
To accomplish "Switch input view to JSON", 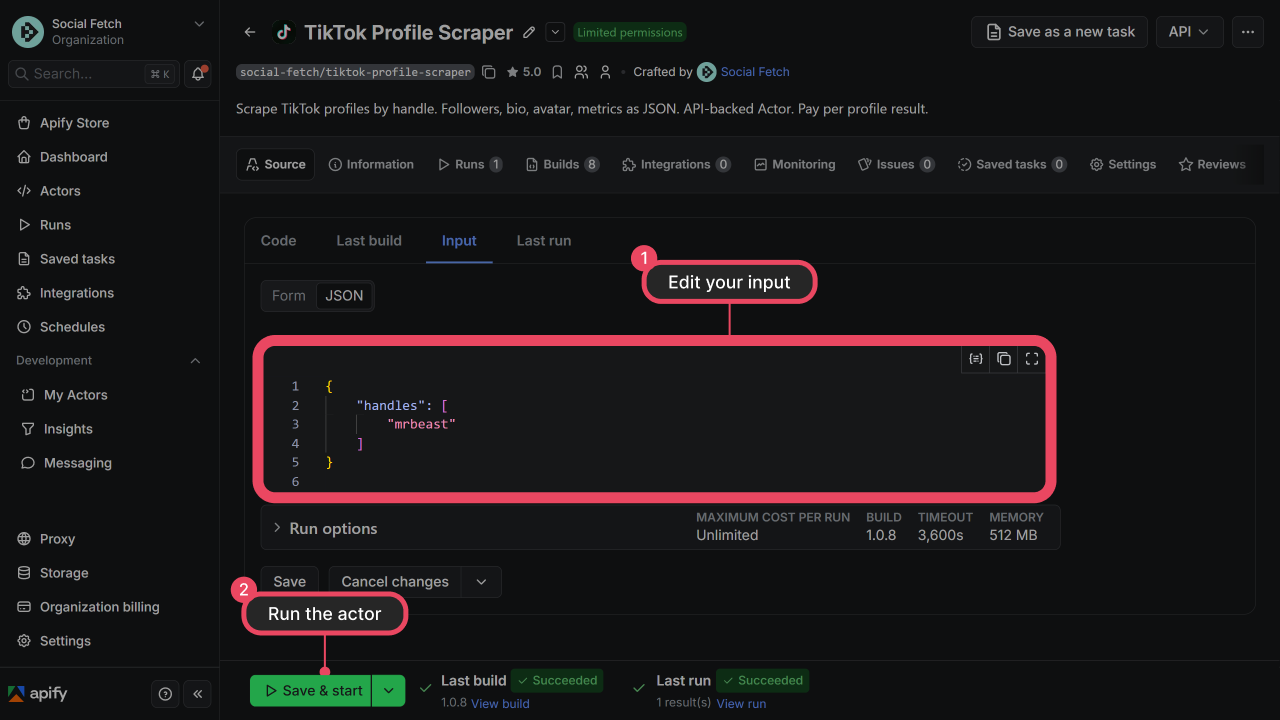I will click(x=344, y=296).
